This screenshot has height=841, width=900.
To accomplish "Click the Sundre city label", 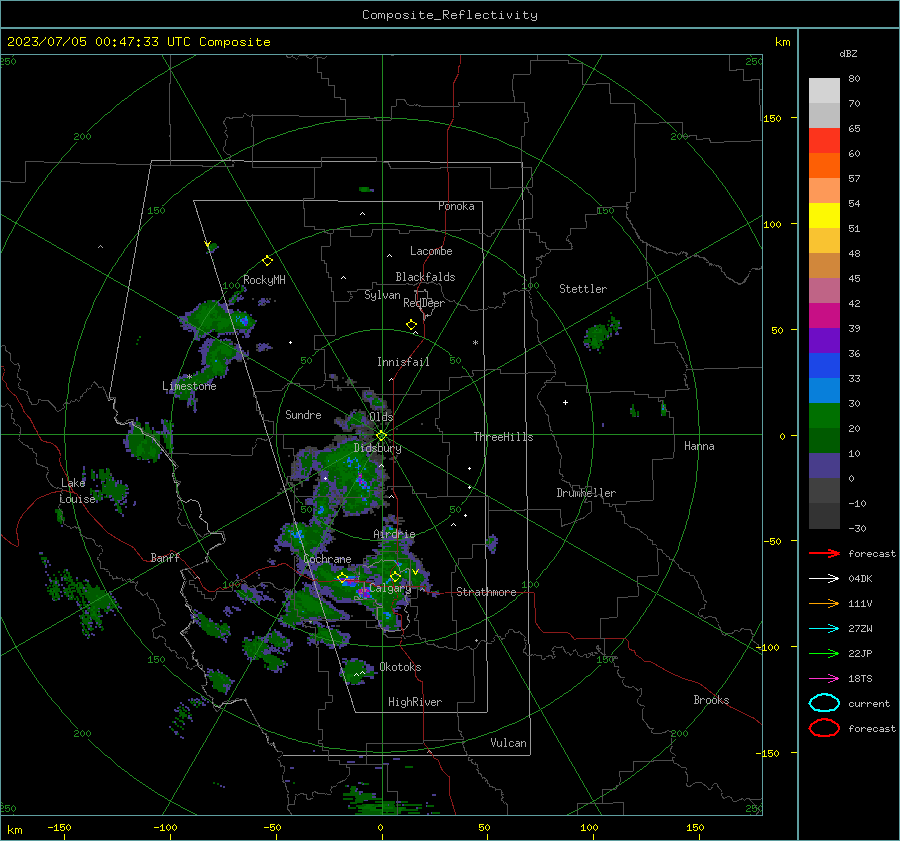I will 303,414.
